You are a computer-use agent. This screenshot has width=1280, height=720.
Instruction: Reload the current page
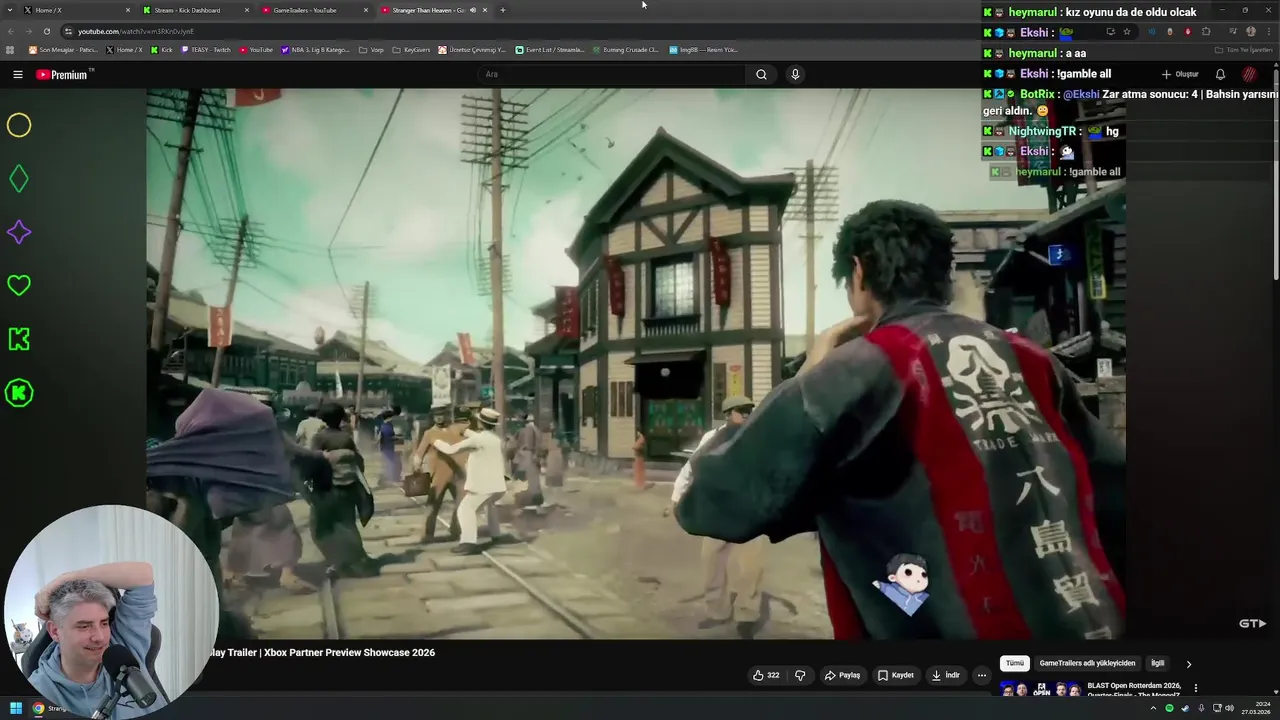point(46,31)
